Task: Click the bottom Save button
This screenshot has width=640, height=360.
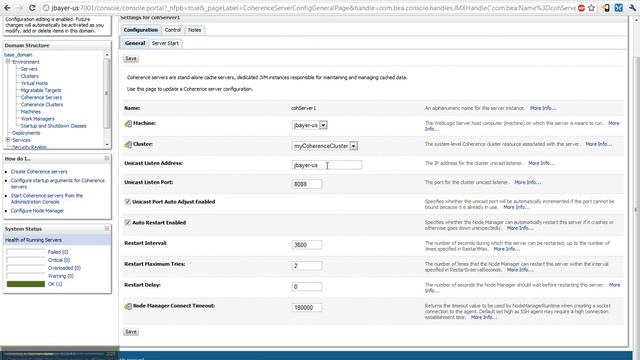Action: coord(131,332)
